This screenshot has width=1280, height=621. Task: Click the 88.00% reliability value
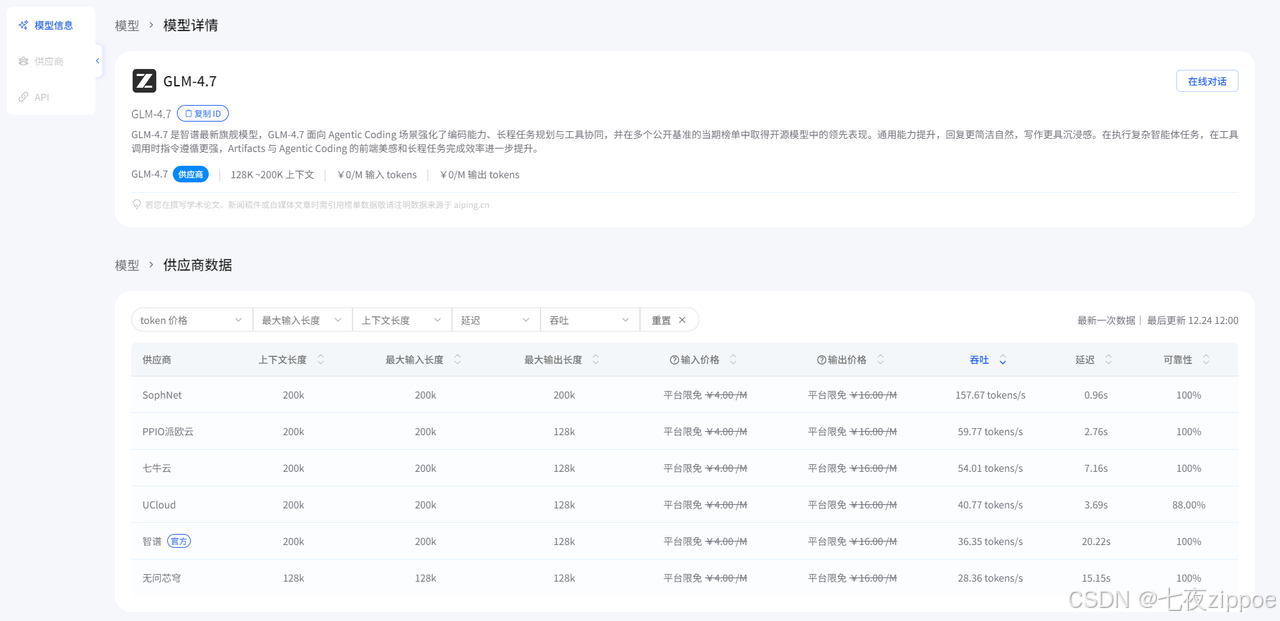click(1189, 505)
